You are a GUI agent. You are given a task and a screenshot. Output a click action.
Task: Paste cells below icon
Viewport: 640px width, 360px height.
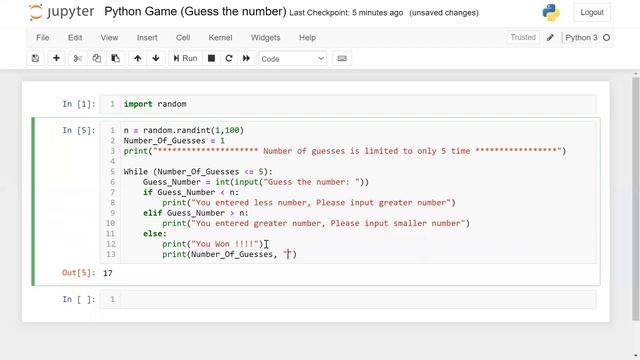[116, 58]
